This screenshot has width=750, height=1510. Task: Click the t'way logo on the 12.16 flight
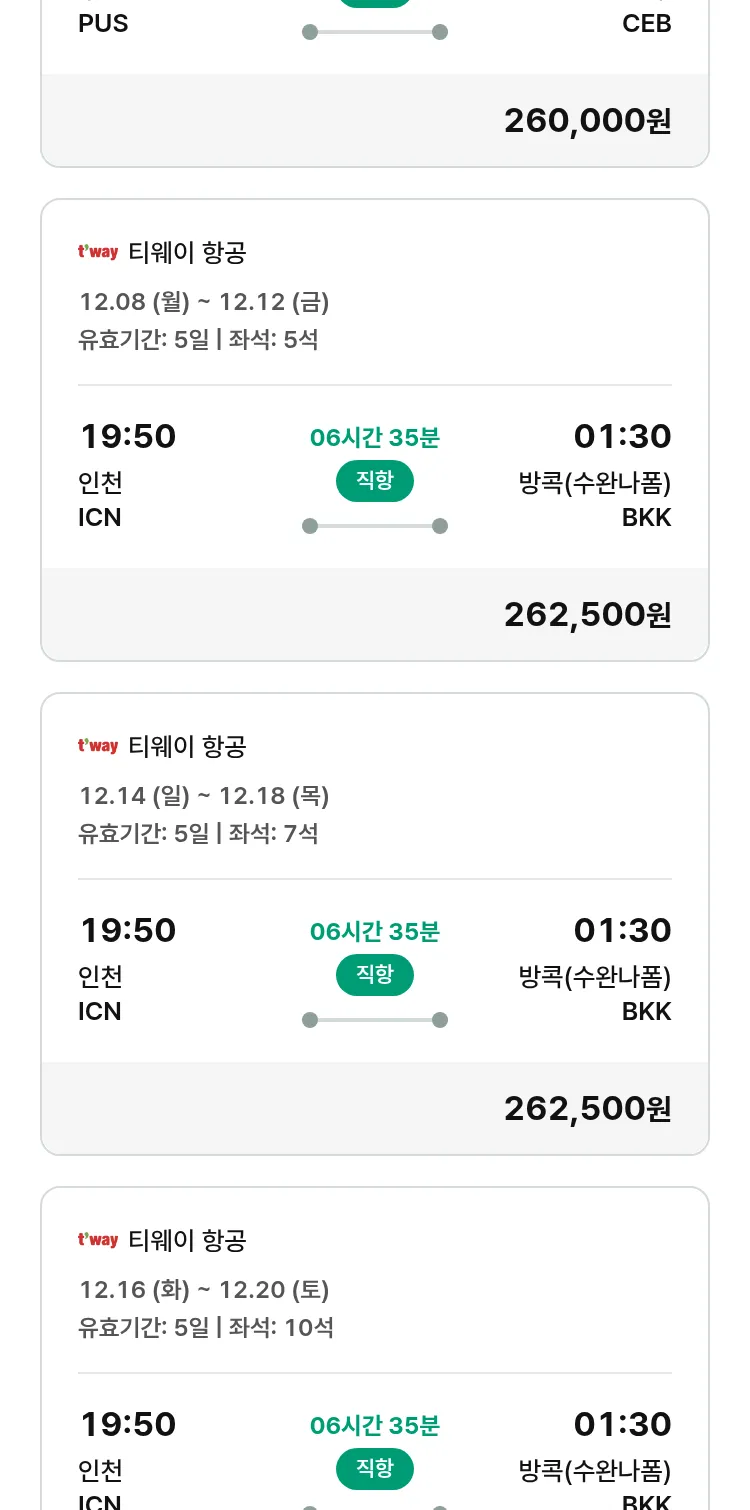pos(98,1240)
